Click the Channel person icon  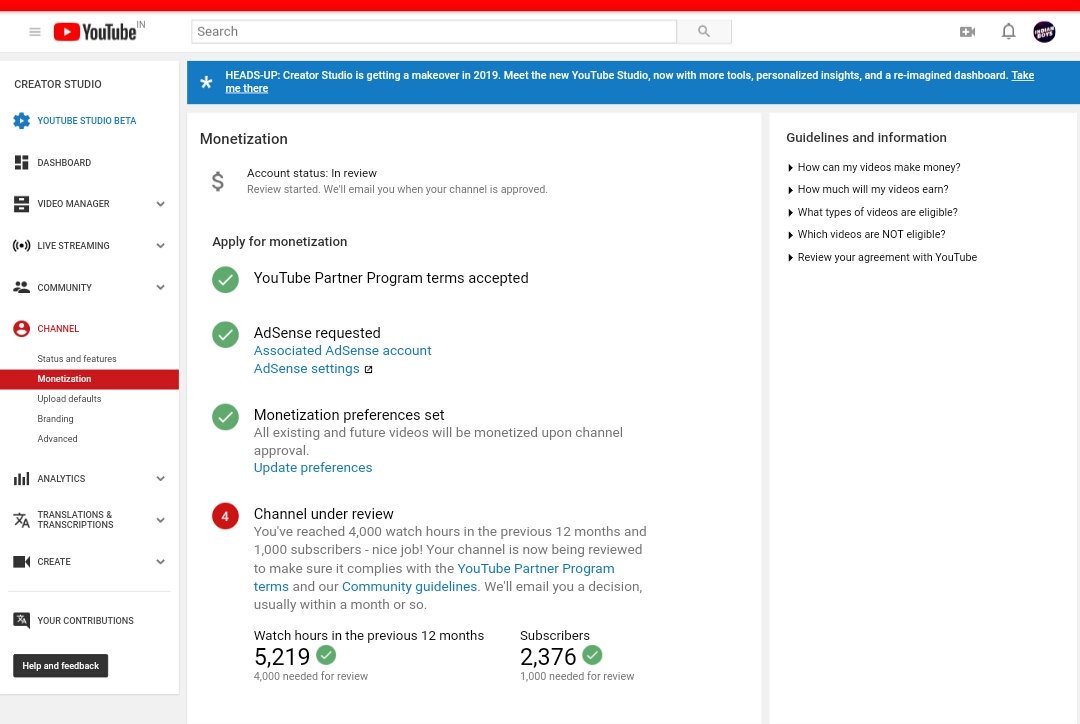[x=21, y=329]
